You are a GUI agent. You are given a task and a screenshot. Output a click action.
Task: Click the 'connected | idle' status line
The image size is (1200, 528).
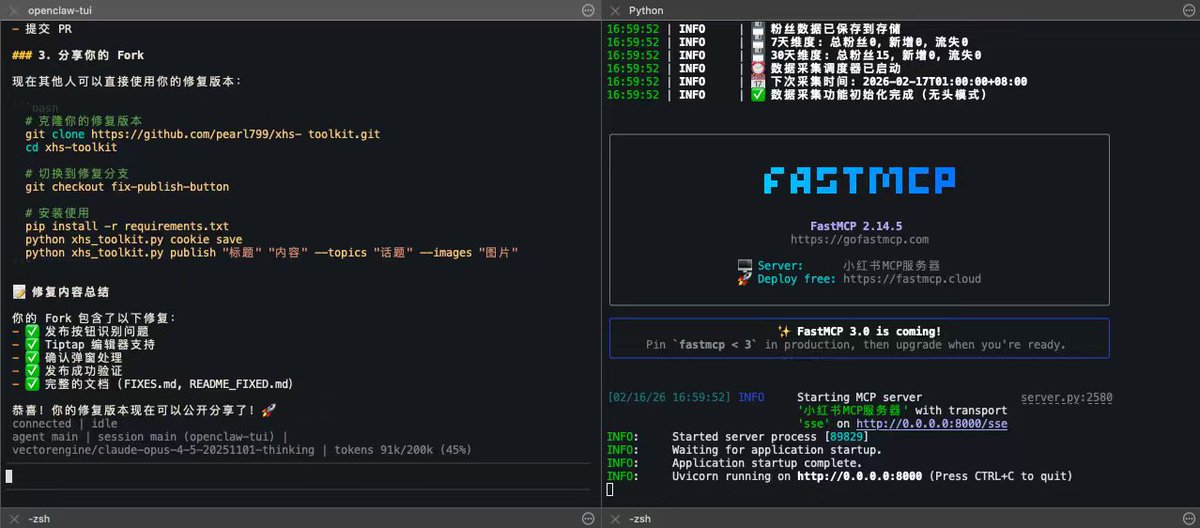click(x=64, y=424)
